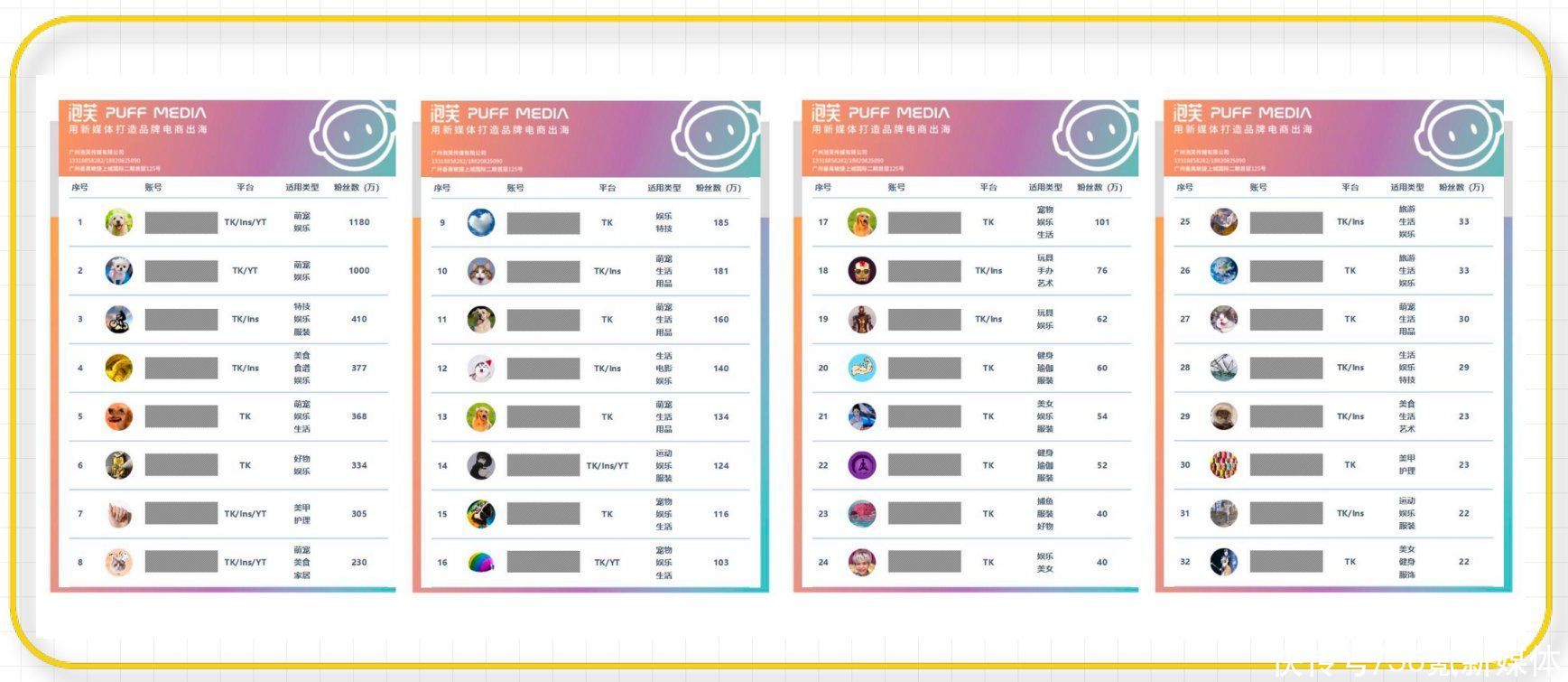
Task: Select the redacted account box in row 14
Action: tap(543, 465)
